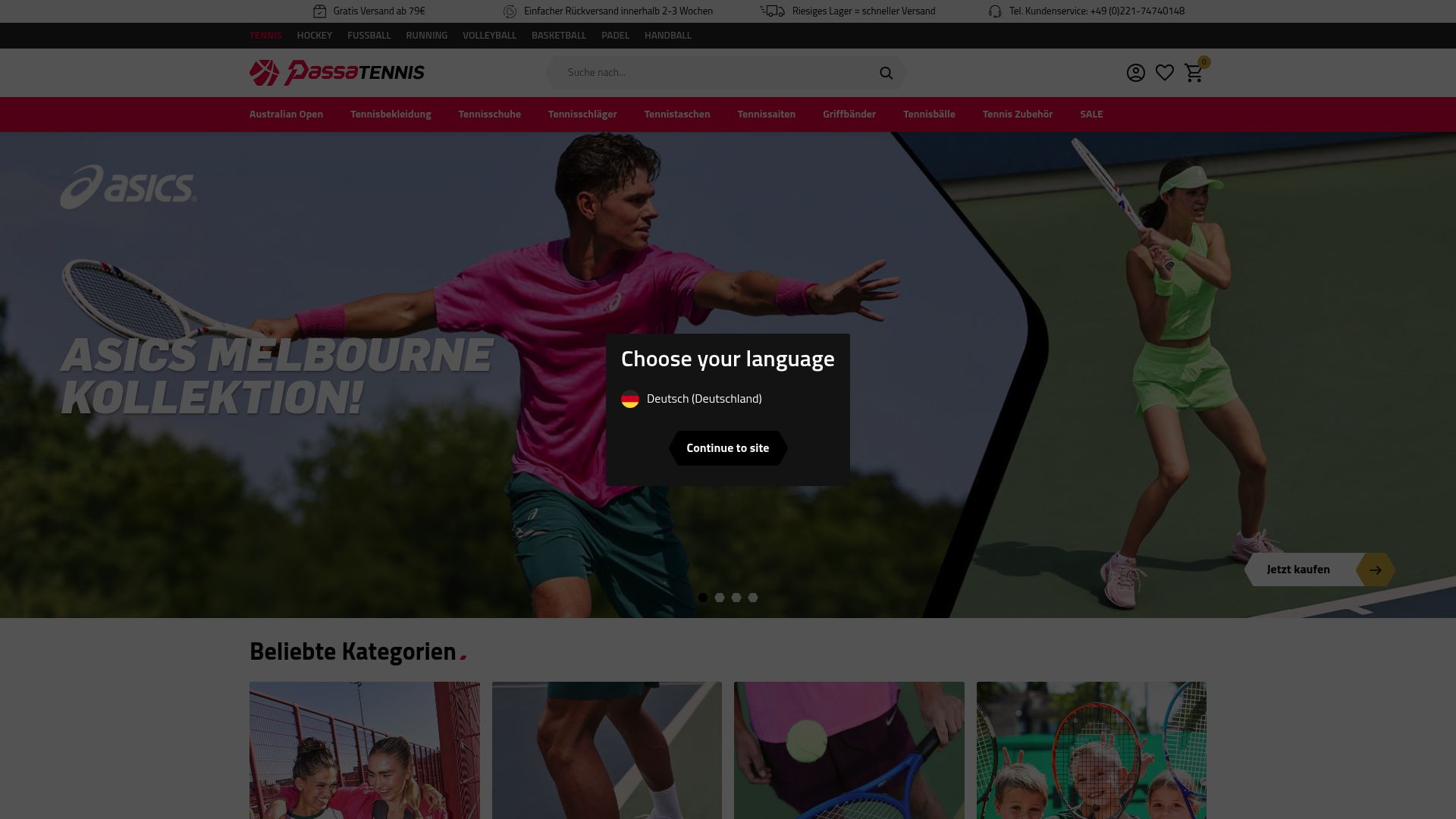The width and height of the screenshot is (1456, 819).
Task: Open category thumbnail with pink shirt and ball
Action: click(x=849, y=750)
